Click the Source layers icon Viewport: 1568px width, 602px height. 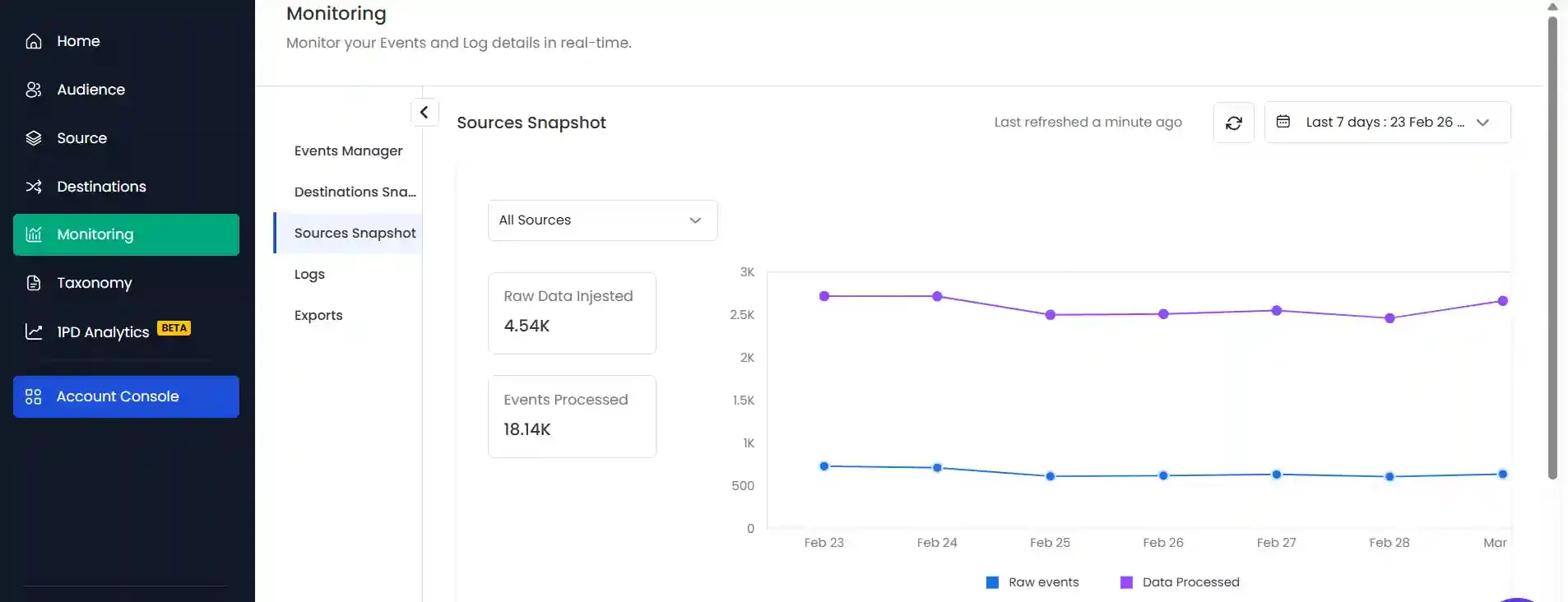[34, 138]
